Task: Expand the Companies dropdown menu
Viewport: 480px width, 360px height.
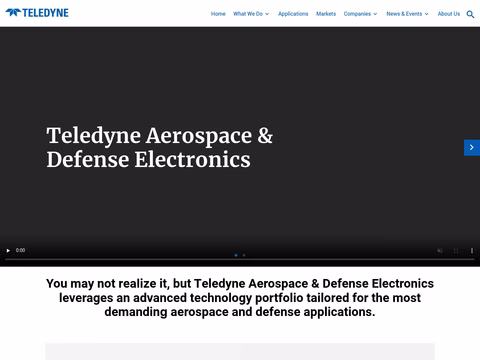Action: tap(360, 14)
